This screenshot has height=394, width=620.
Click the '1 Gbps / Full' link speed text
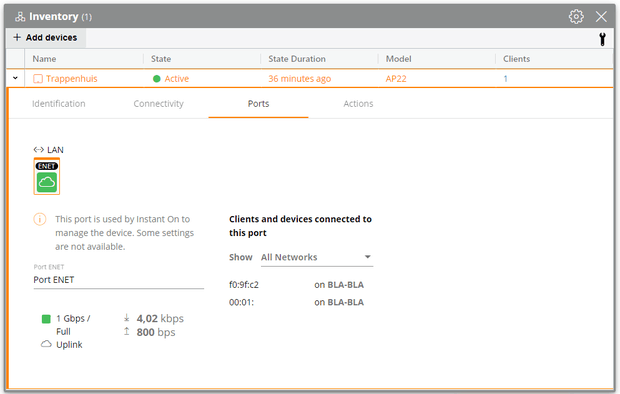click(73, 325)
